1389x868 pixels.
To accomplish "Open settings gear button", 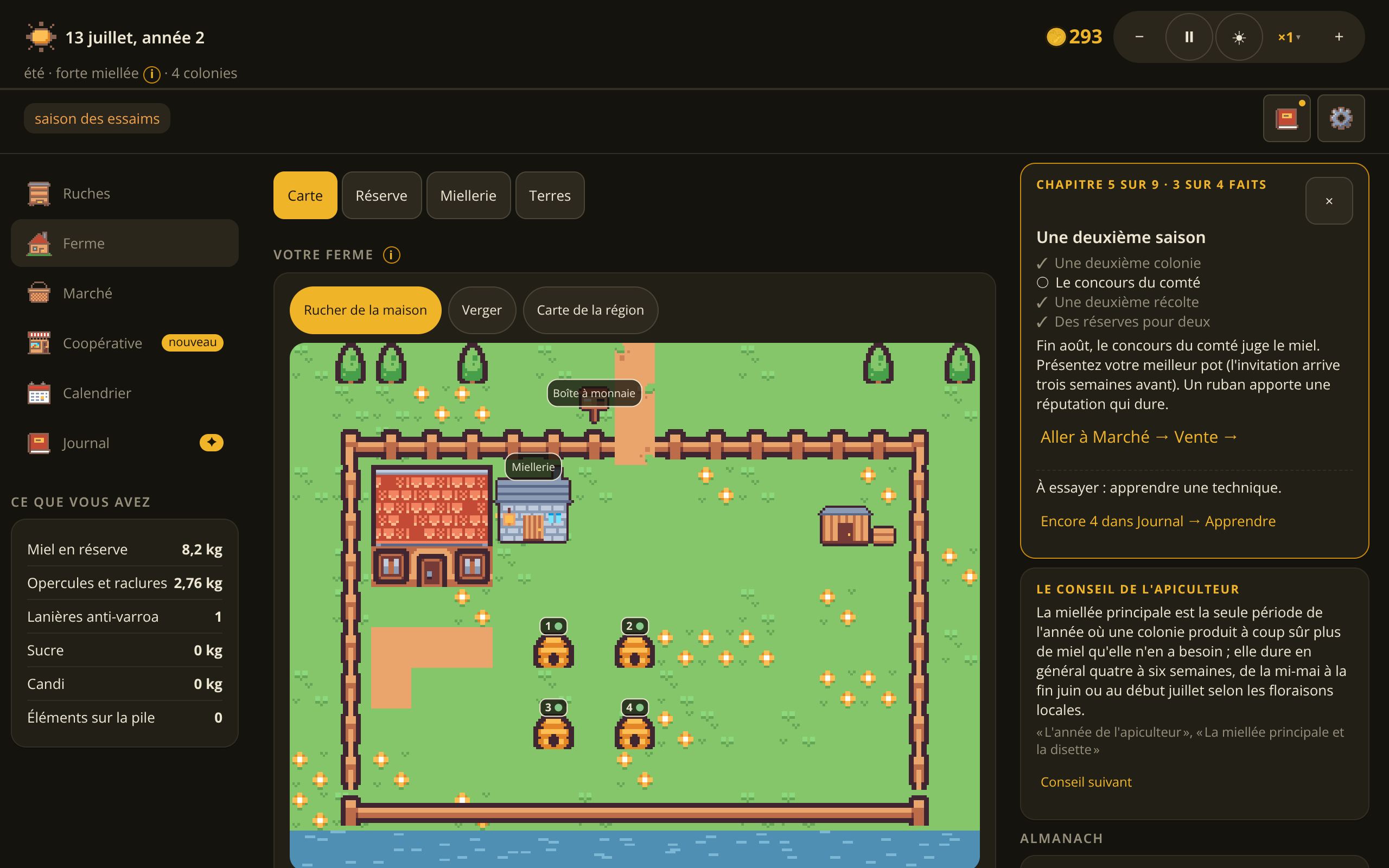I will (1341, 118).
